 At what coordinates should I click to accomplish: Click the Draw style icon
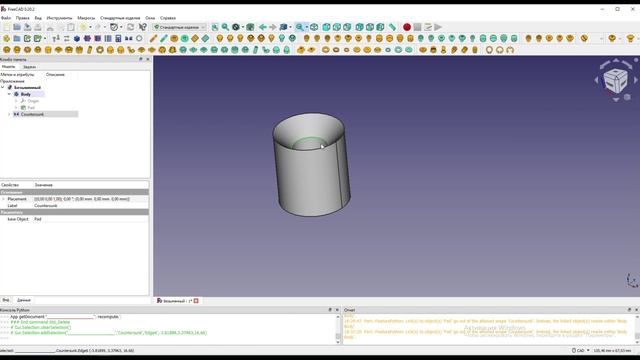pos(236,27)
